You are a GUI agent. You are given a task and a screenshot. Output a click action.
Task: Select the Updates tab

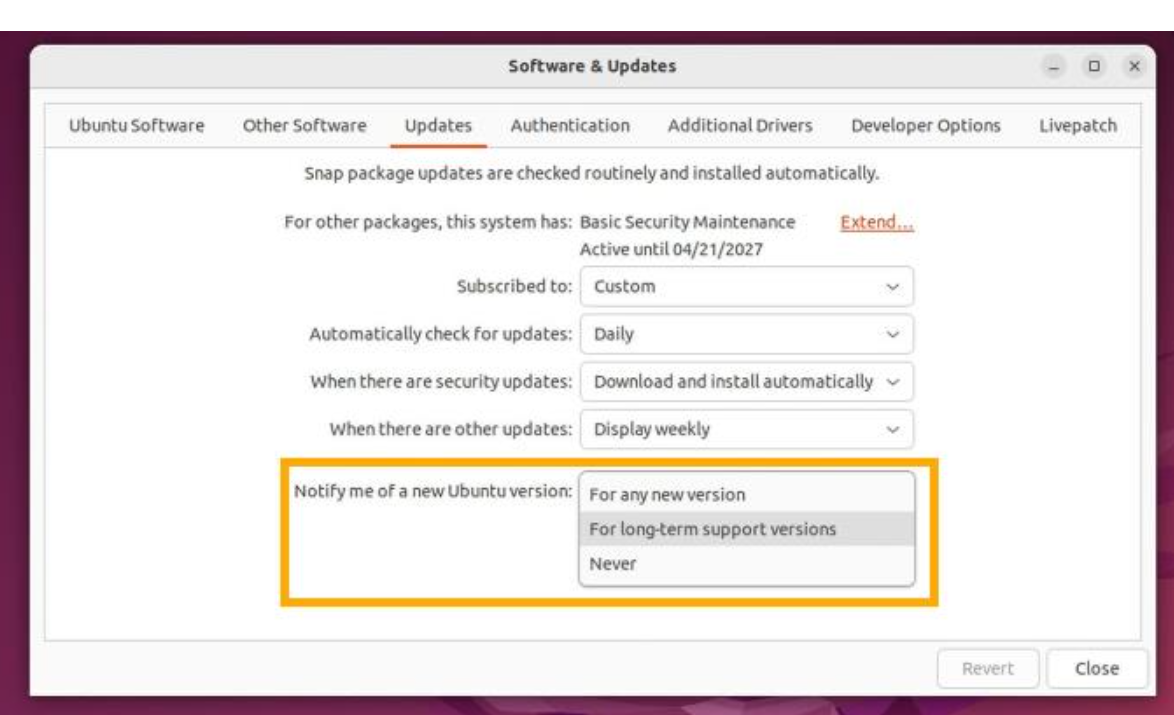click(438, 126)
